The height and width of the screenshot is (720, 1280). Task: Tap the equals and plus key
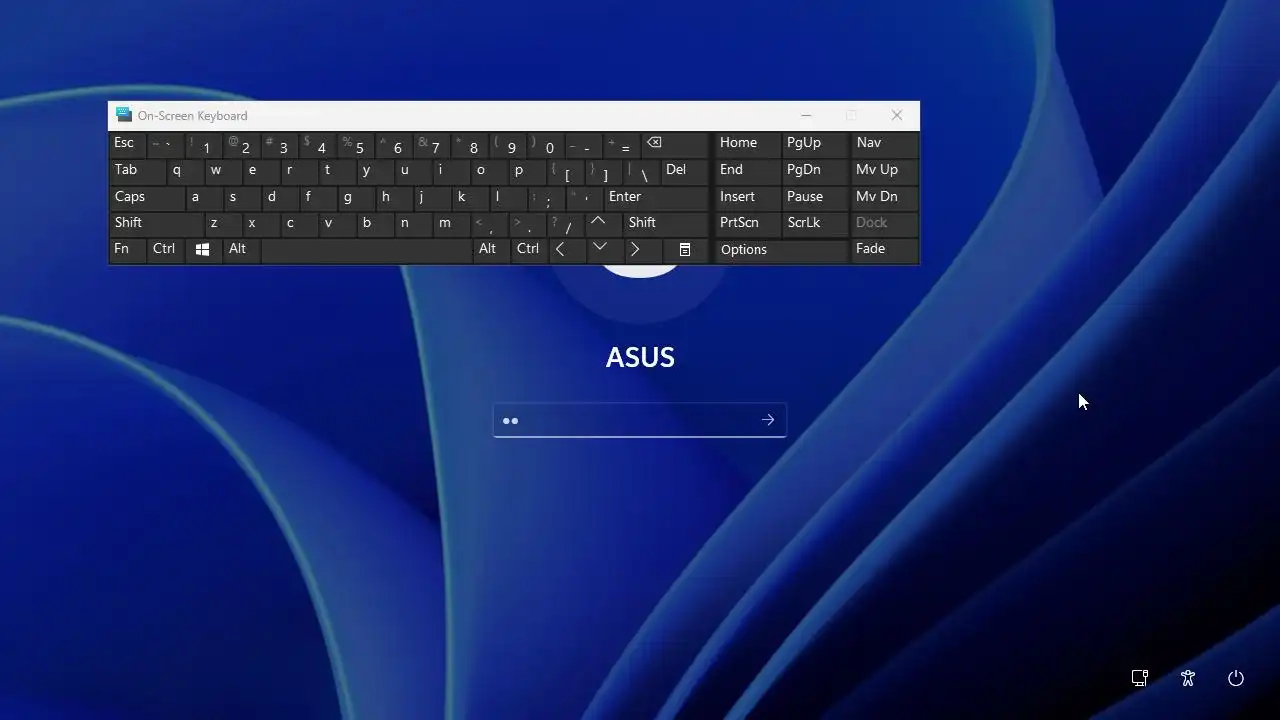point(621,144)
